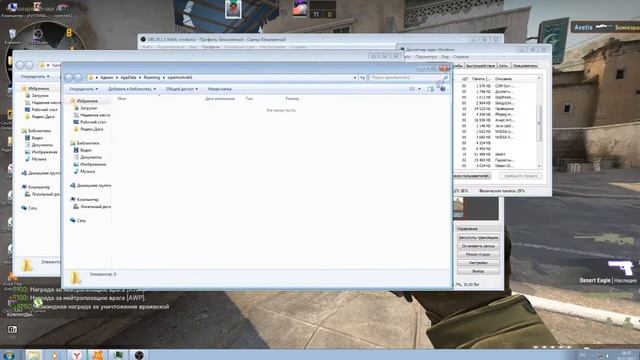Select the Steam Cl... process row
The image size is (640, 360).
(496, 166)
